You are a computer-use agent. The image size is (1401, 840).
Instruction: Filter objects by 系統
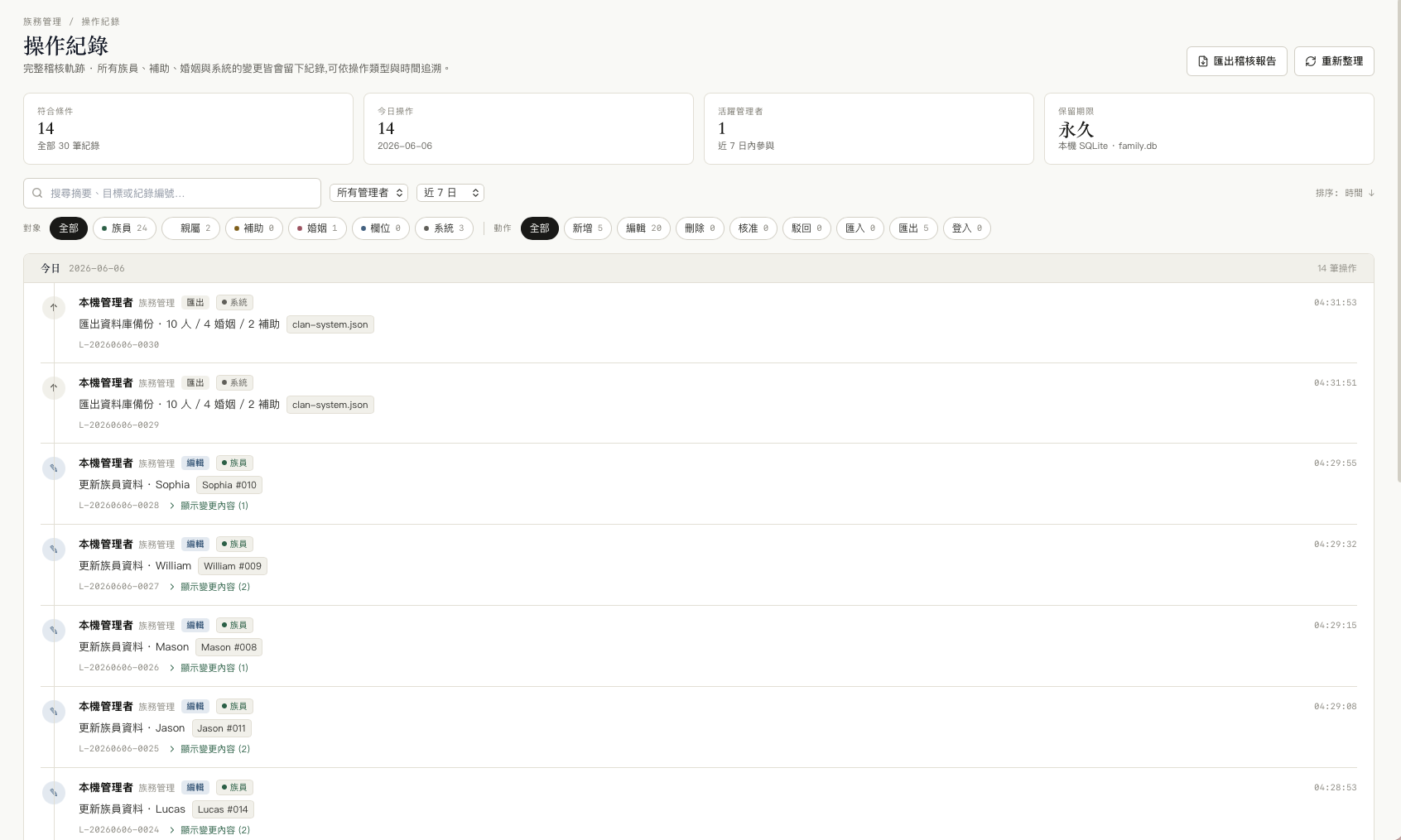coord(444,228)
